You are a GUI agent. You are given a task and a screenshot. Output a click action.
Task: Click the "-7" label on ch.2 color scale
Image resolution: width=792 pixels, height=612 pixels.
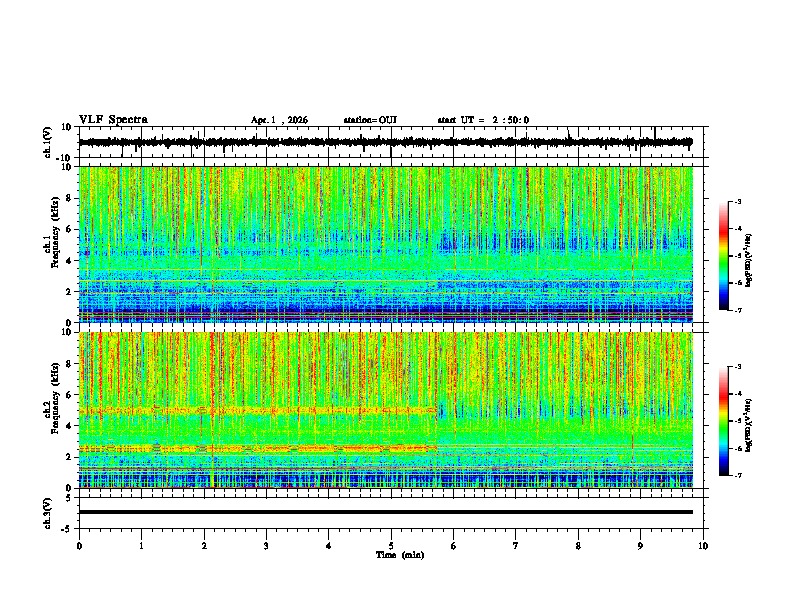pyautogui.click(x=737, y=475)
